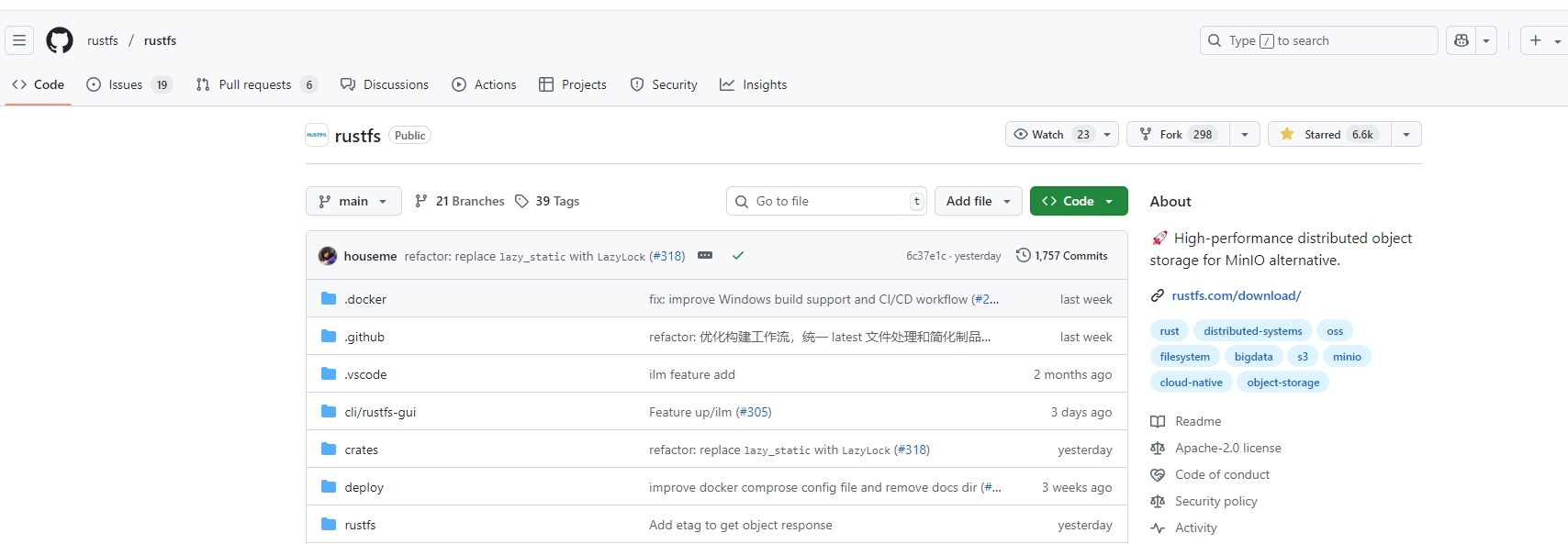Click the Apache license scale icon
Screen dimensions: 1568x544
point(1158,448)
